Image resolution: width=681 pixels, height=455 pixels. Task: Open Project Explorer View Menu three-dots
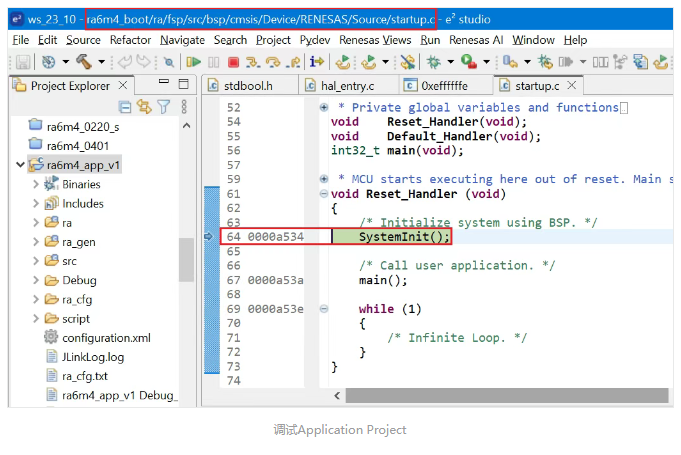[x=184, y=107]
